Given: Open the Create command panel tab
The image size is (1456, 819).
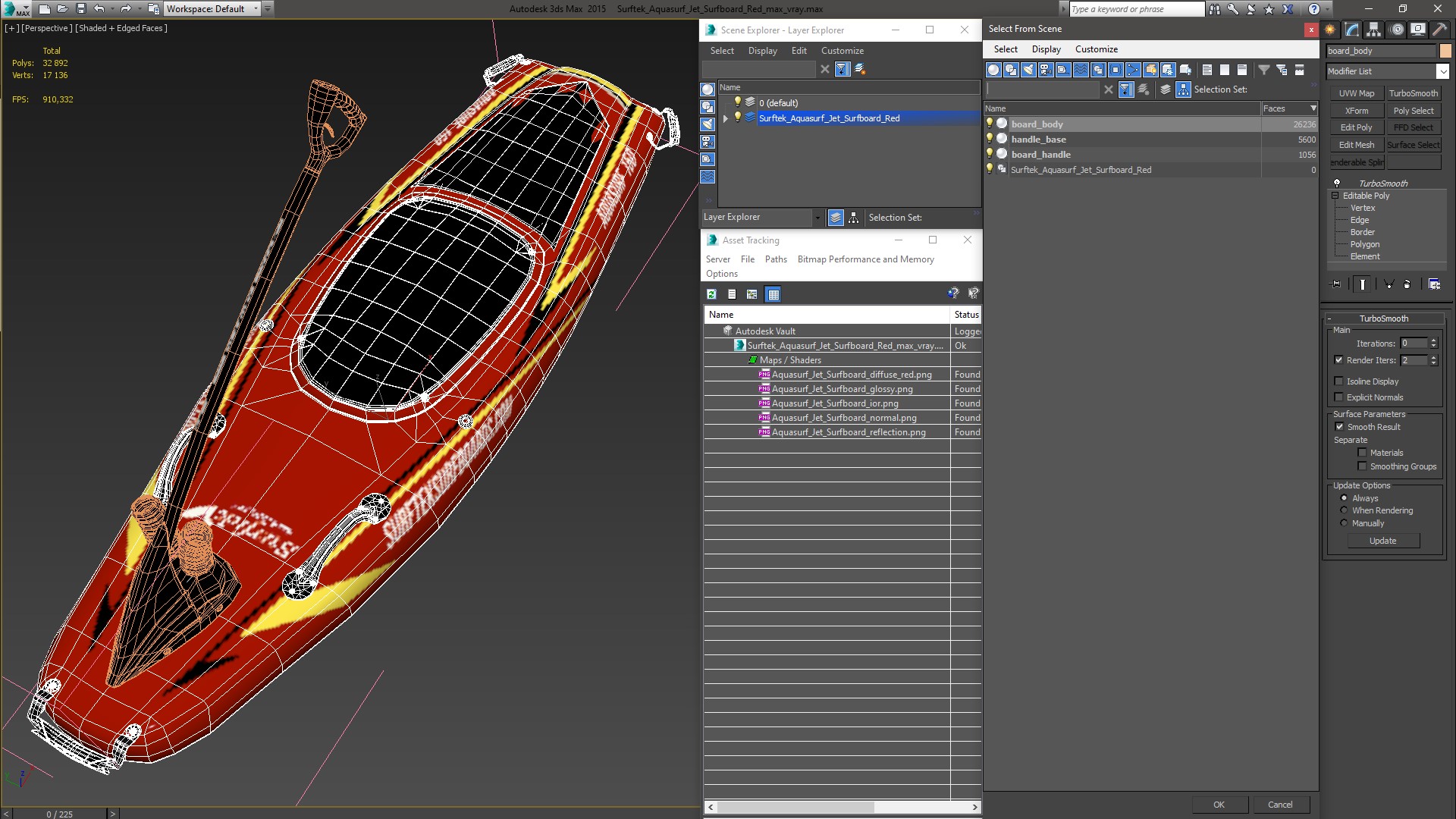Looking at the screenshot, I should pos(1330,30).
